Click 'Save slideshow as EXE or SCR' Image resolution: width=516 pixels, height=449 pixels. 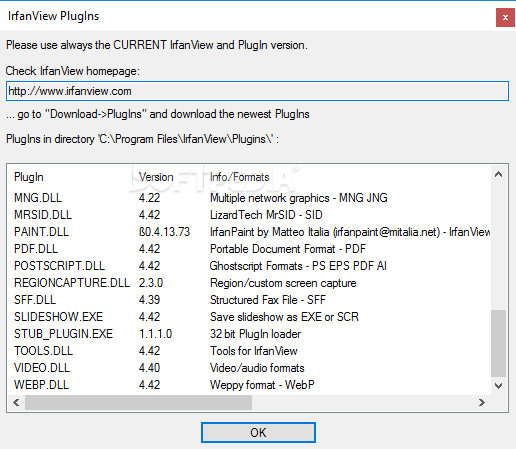(284, 317)
